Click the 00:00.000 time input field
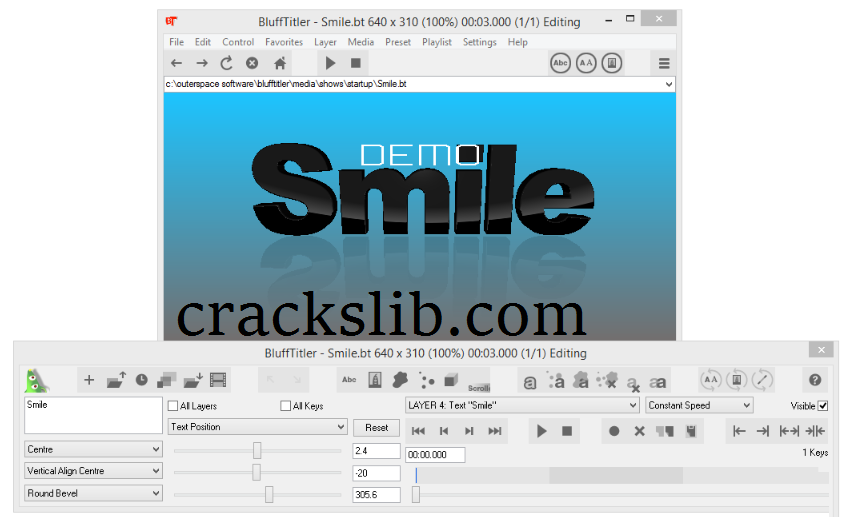This screenshot has height=517, width=856. coord(435,454)
